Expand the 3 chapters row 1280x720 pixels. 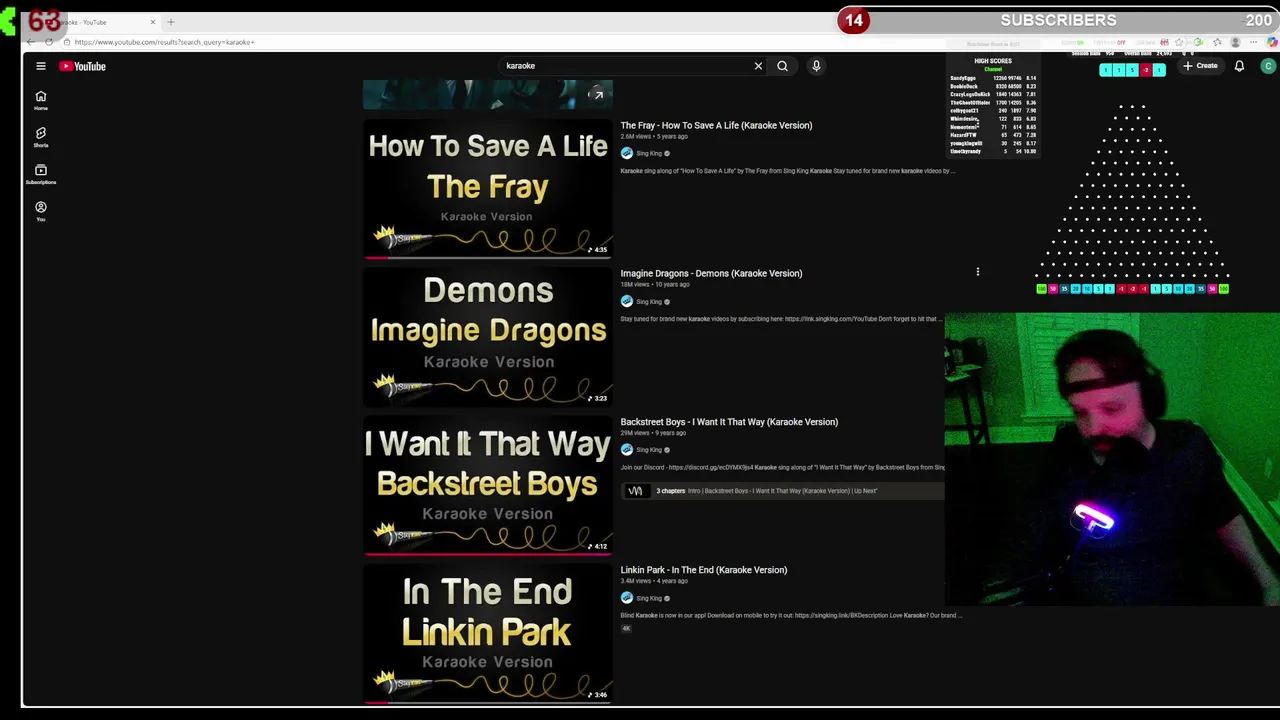click(783, 491)
